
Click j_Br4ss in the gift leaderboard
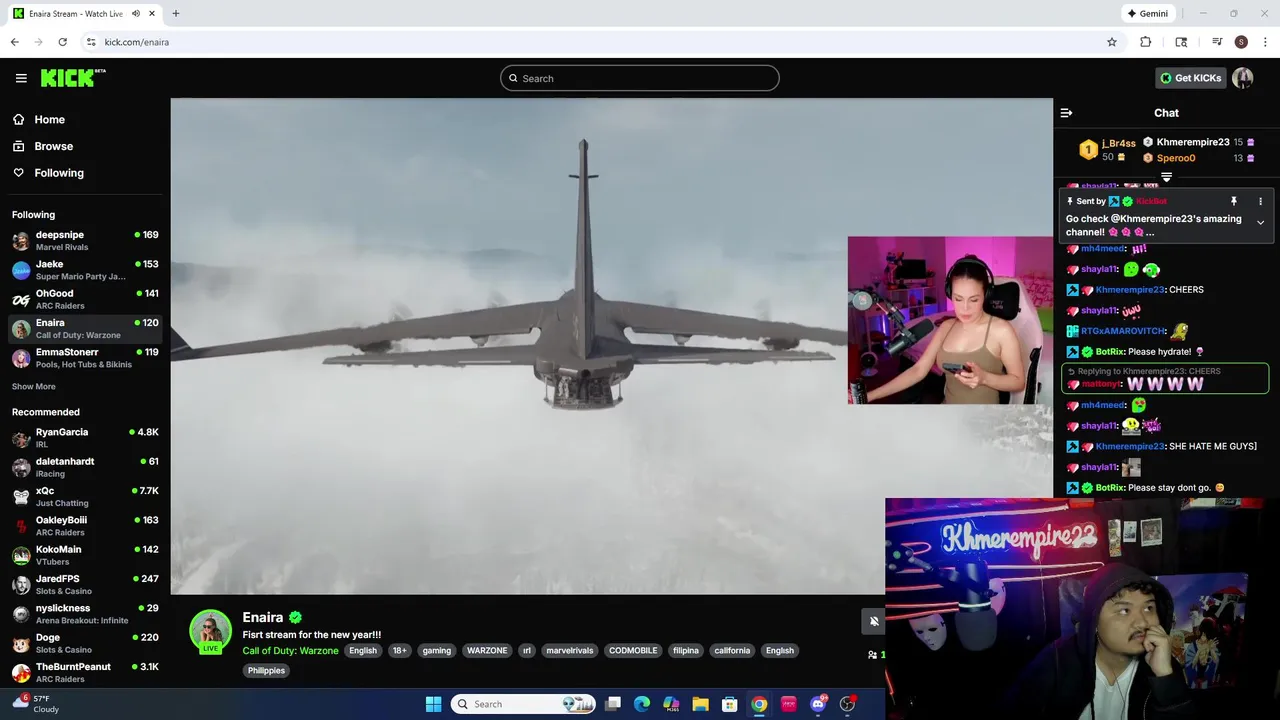[1119, 143]
